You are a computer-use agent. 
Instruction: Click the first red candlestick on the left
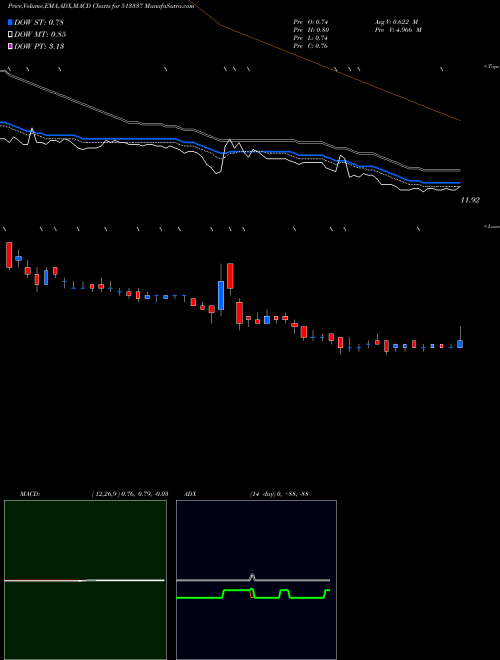9,255
